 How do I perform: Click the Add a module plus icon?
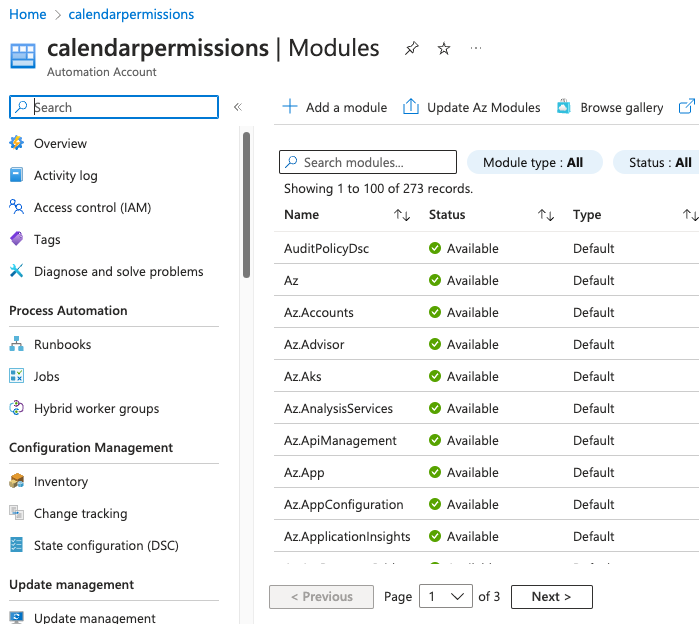290,107
